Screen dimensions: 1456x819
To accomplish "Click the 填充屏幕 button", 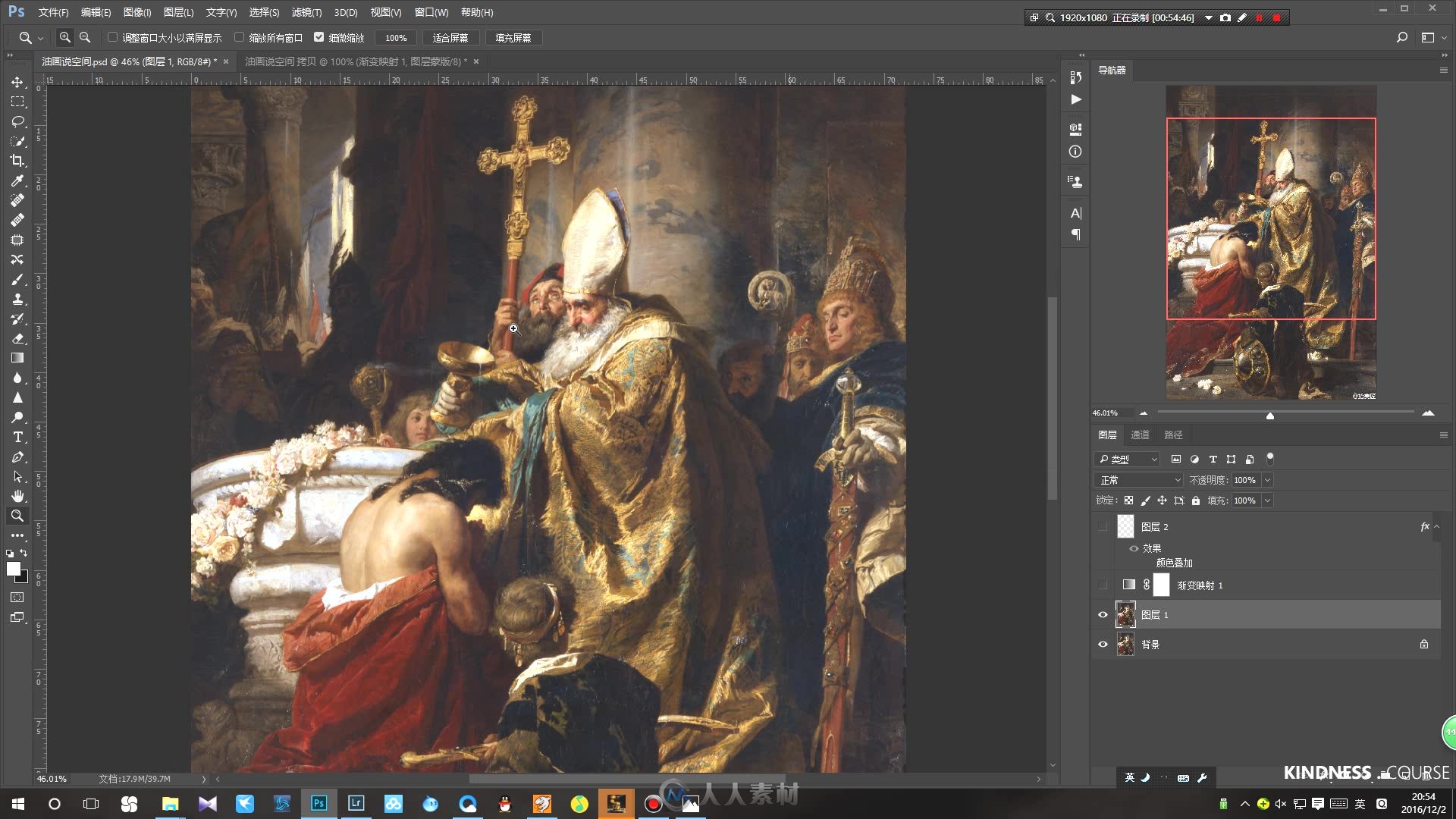I will [513, 37].
